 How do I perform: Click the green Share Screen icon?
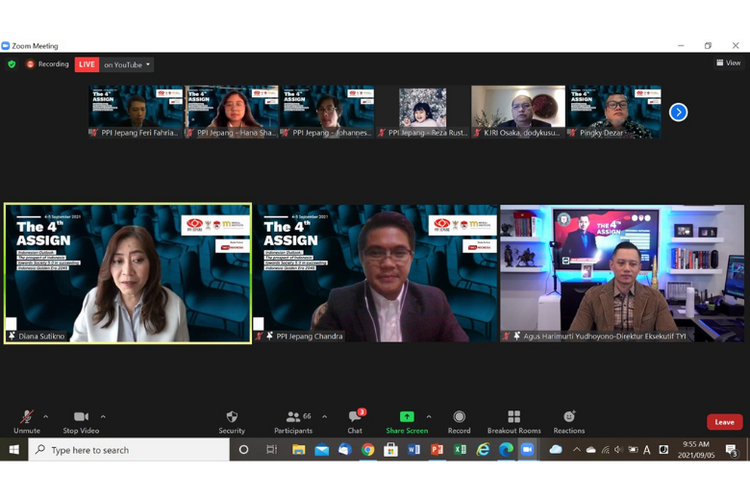(x=407, y=417)
